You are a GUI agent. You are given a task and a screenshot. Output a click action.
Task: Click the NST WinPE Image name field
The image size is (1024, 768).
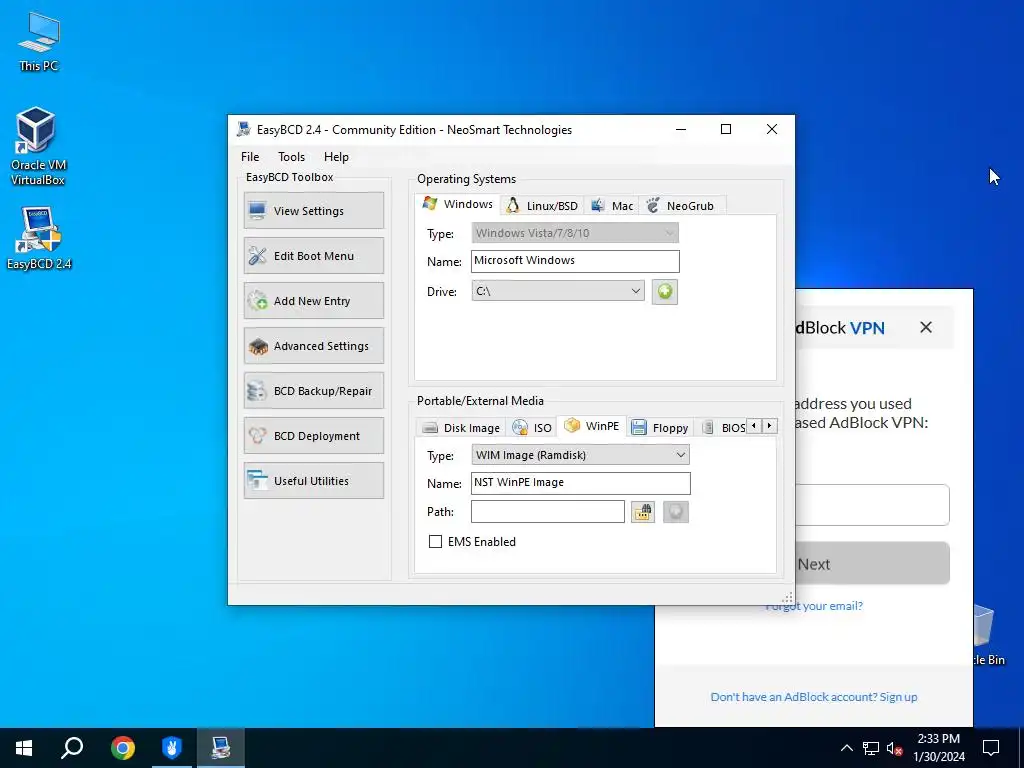[580, 483]
